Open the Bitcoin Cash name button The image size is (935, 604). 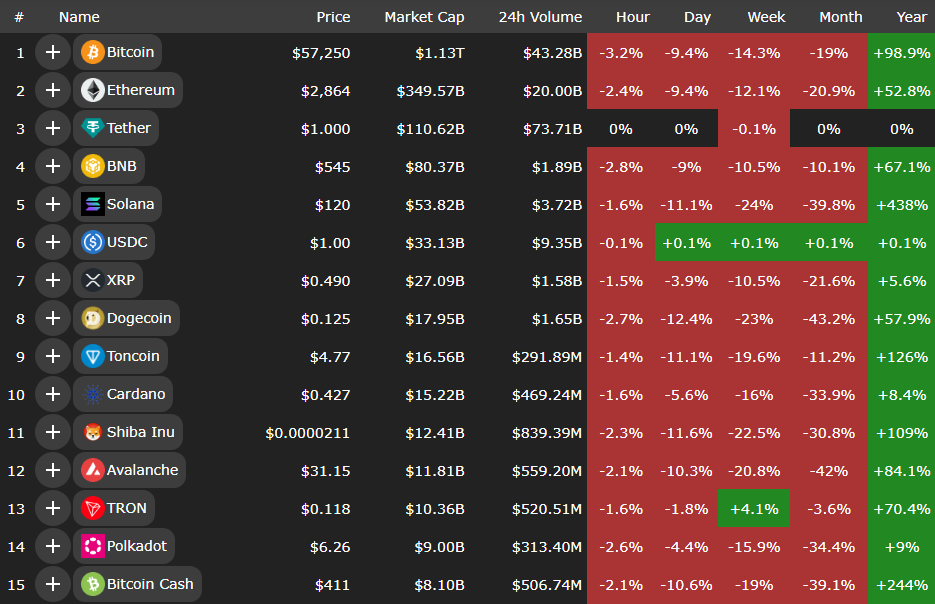(x=150, y=584)
